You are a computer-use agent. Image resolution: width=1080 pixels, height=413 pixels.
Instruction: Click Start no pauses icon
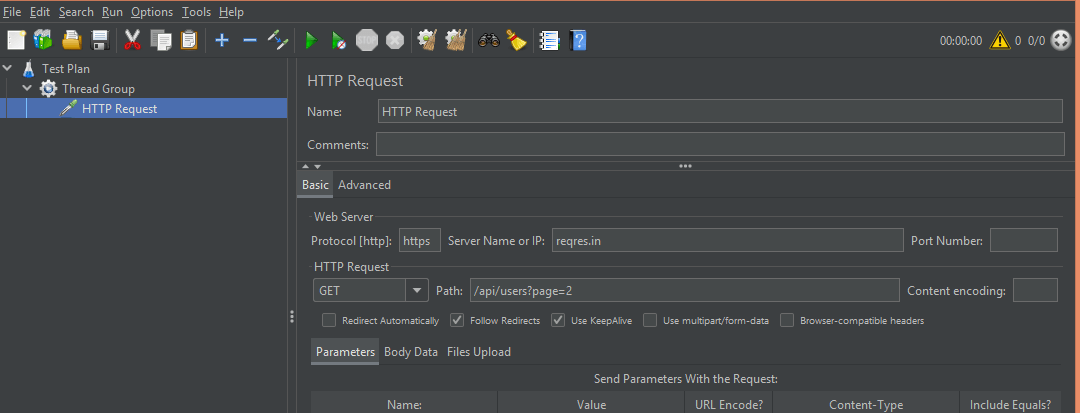[x=339, y=41]
